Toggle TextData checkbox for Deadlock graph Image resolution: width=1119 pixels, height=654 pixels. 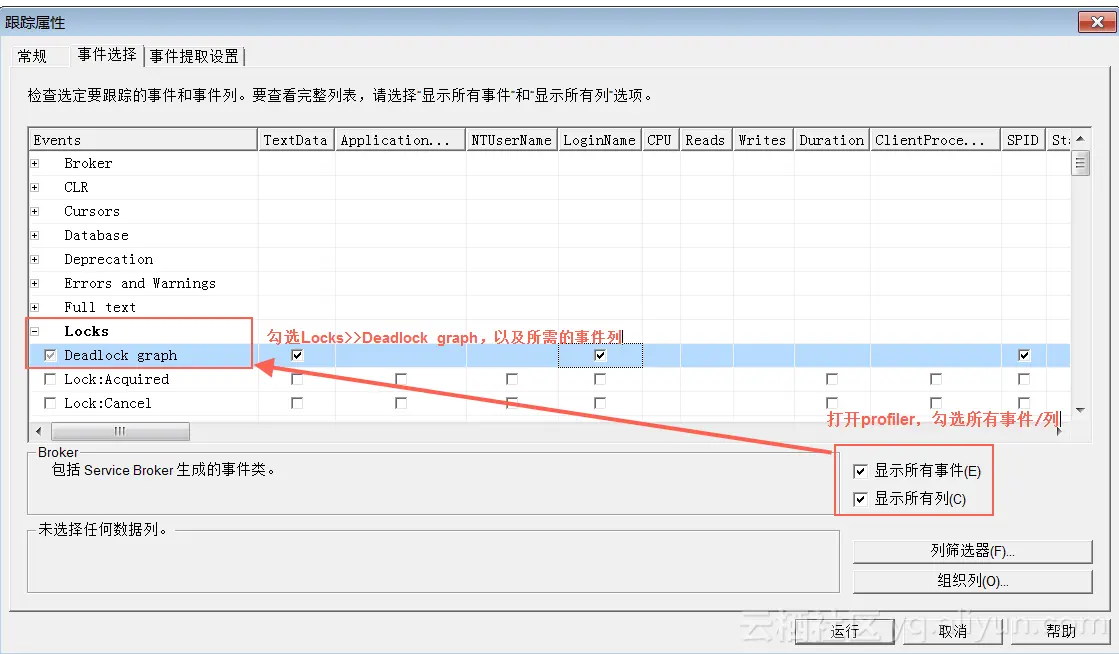(x=296, y=355)
